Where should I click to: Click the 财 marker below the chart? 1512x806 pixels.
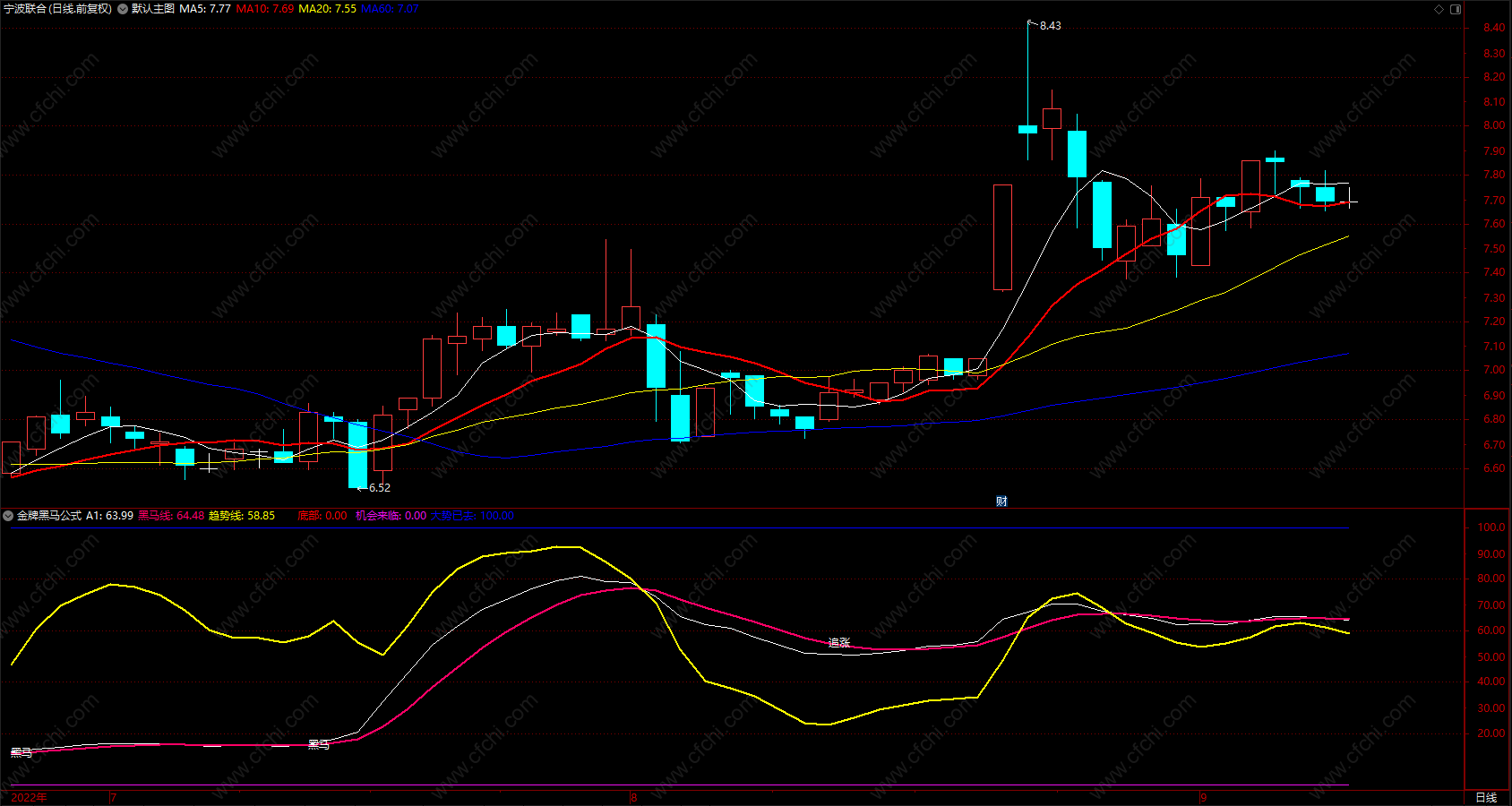point(1001,502)
